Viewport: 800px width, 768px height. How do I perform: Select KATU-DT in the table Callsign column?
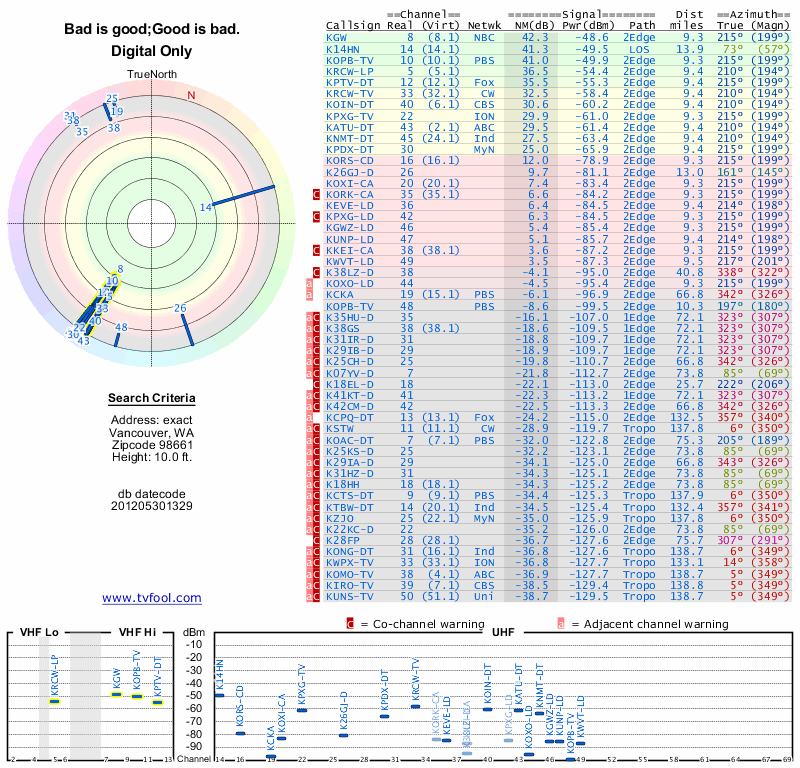(350, 128)
